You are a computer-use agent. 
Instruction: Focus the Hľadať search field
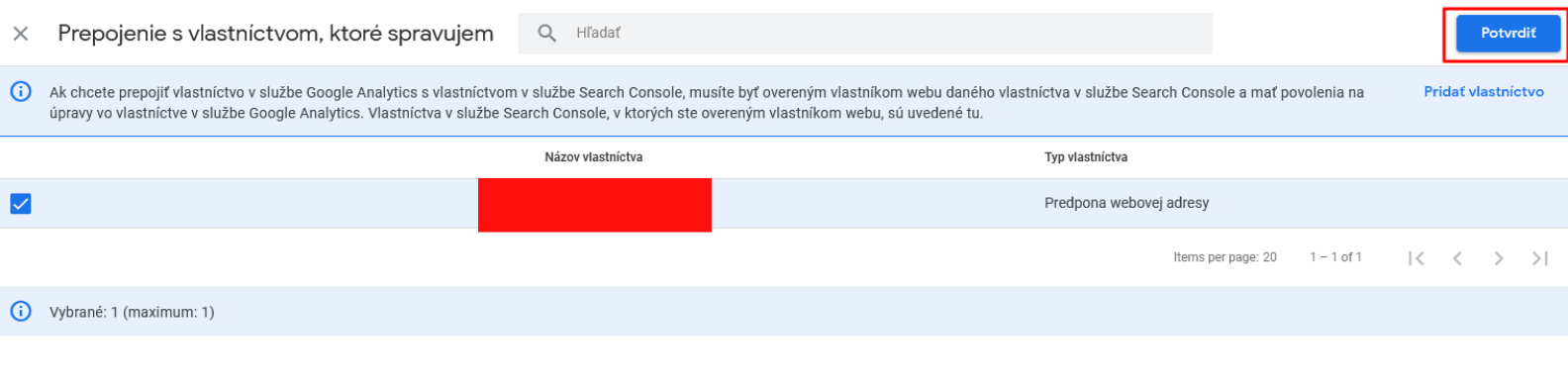click(865, 34)
